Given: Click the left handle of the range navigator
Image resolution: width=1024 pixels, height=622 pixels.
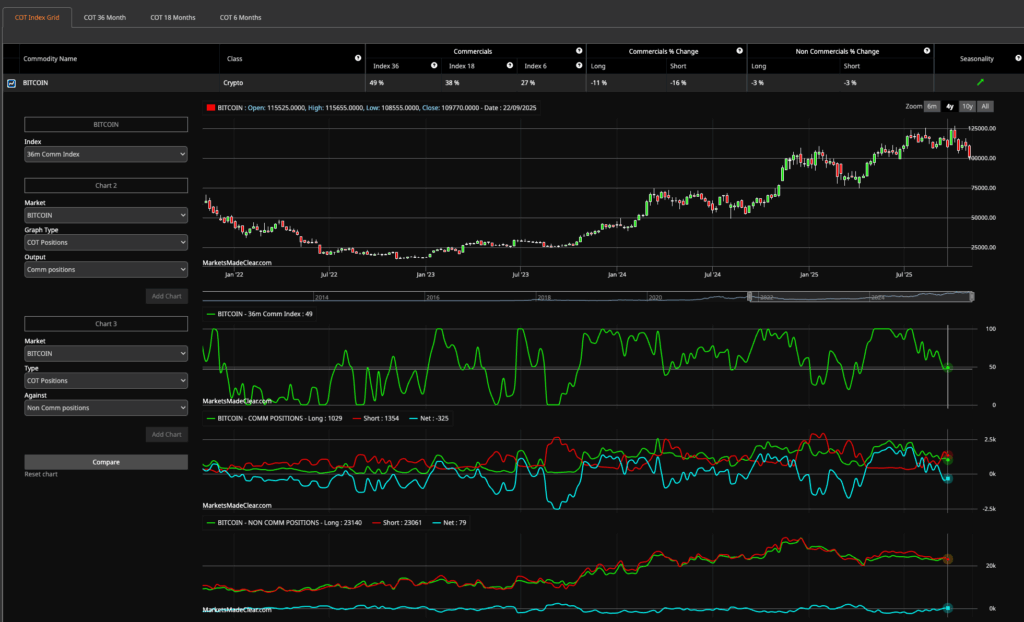Looking at the screenshot, I should (x=750, y=296).
